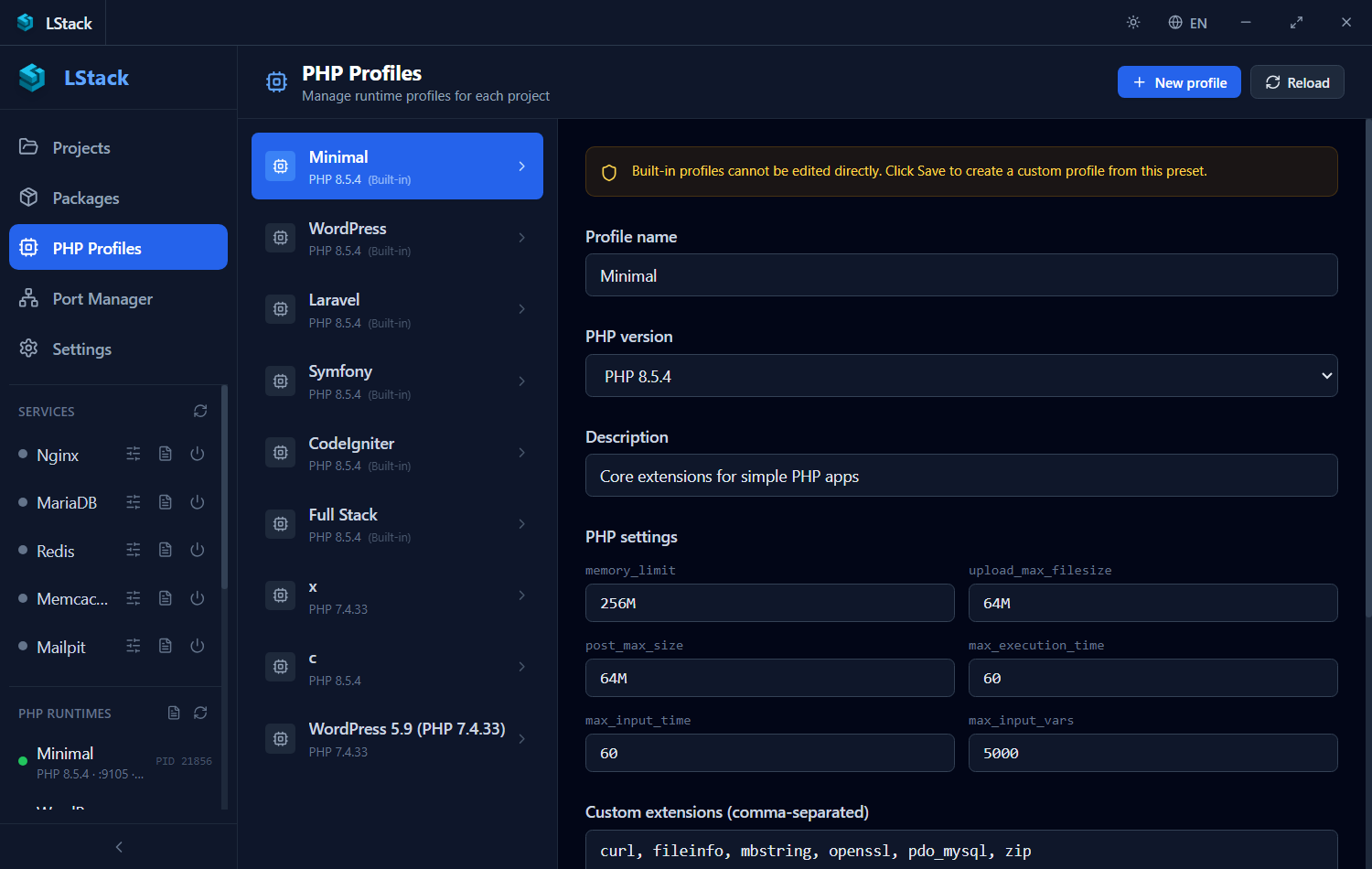Select the Minimal runtime in PHP Runtimes

[114, 763]
